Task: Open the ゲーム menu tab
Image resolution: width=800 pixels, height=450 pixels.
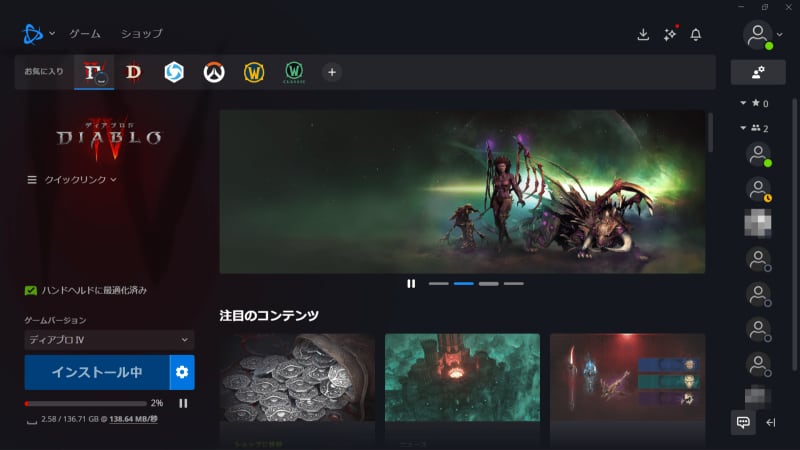Action: [x=85, y=34]
